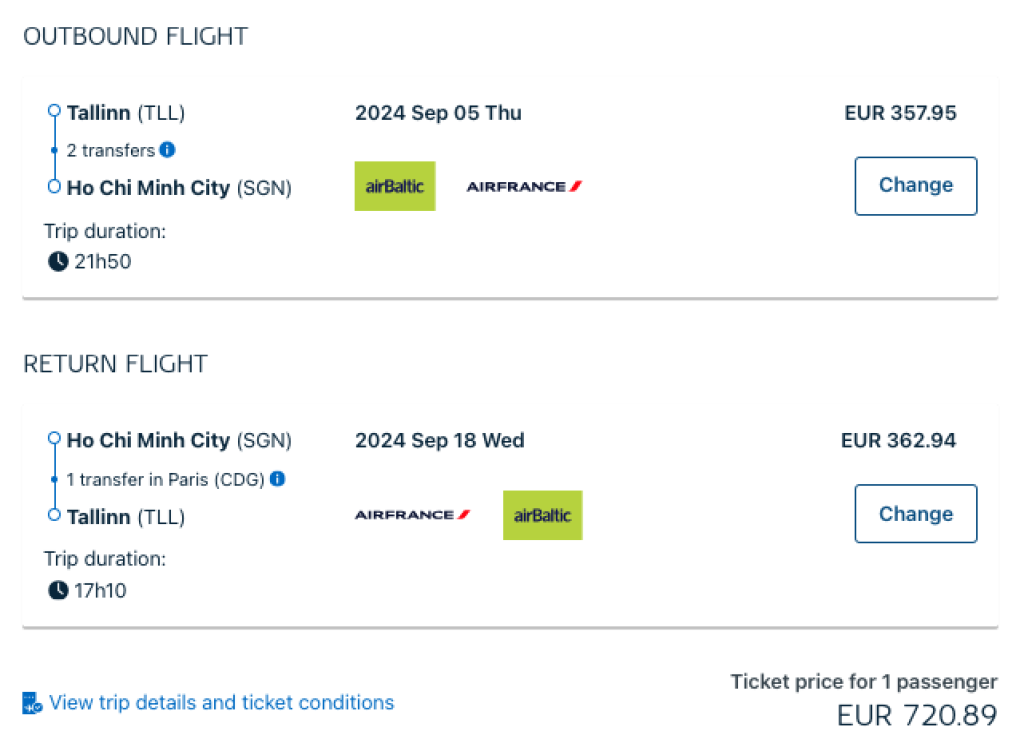Click outbound price EUR 357.95

pyautogui.click(x=900, y=113)
